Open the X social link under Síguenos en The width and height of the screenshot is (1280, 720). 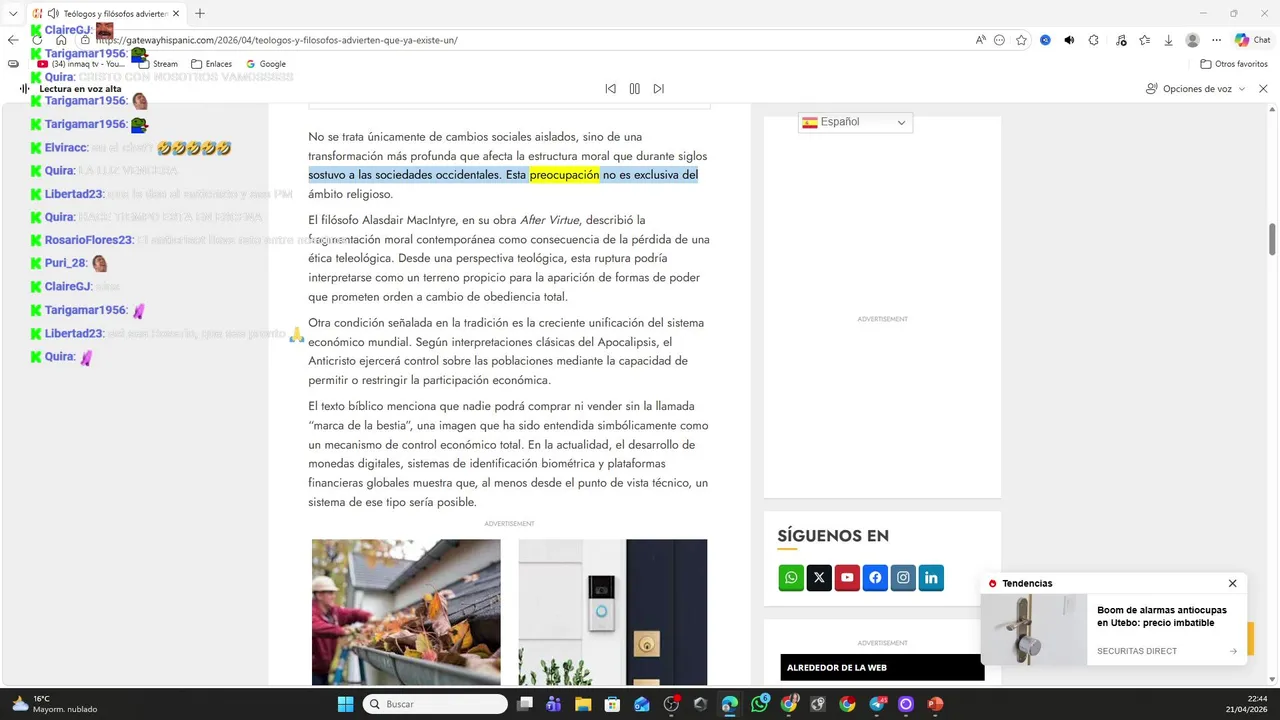click(x=819, y=578)
